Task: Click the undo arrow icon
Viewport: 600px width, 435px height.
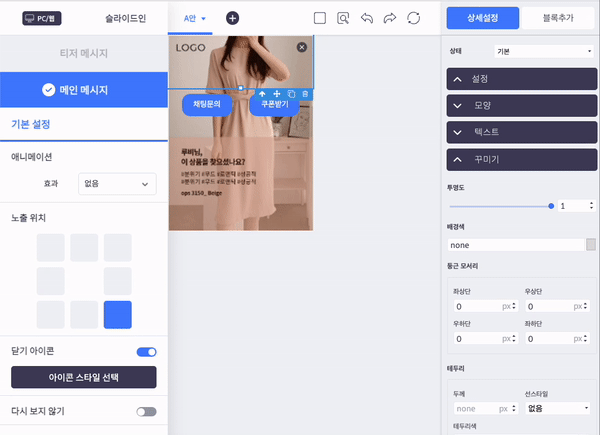Action: click(x=367, y=18)
